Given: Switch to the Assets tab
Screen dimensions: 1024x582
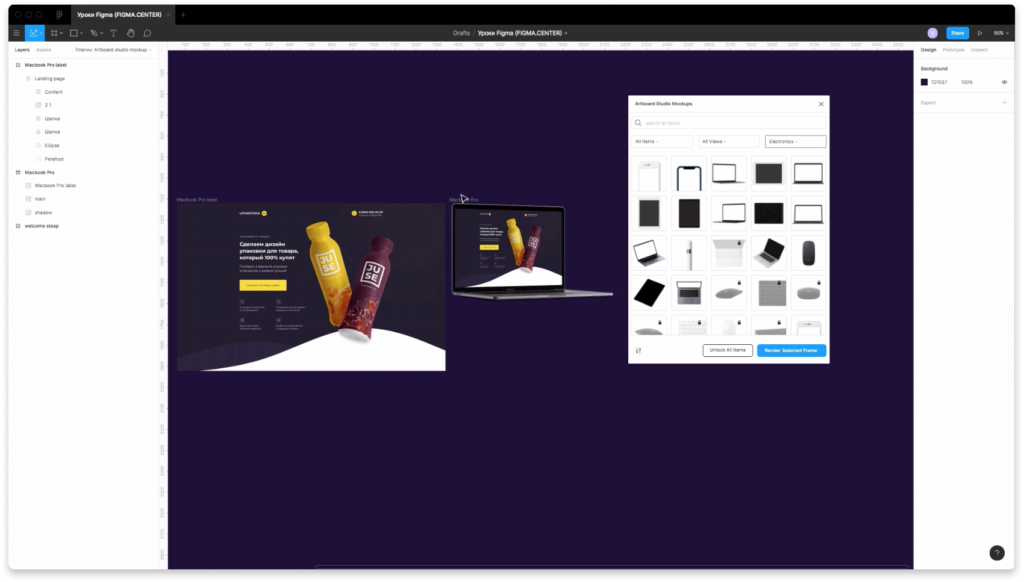Looking at the screenshot, I should (x=44, y=49).
